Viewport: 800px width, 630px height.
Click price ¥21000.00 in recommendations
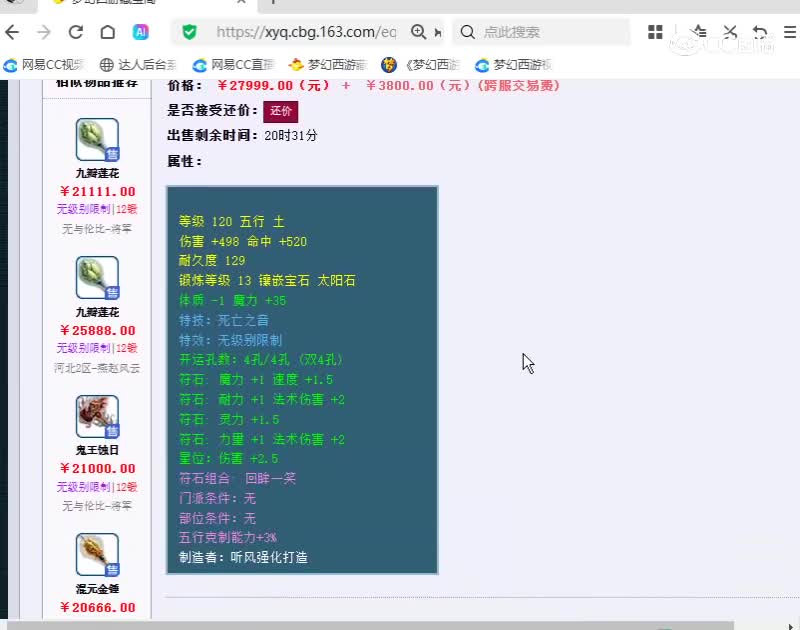tap(97, 468)
